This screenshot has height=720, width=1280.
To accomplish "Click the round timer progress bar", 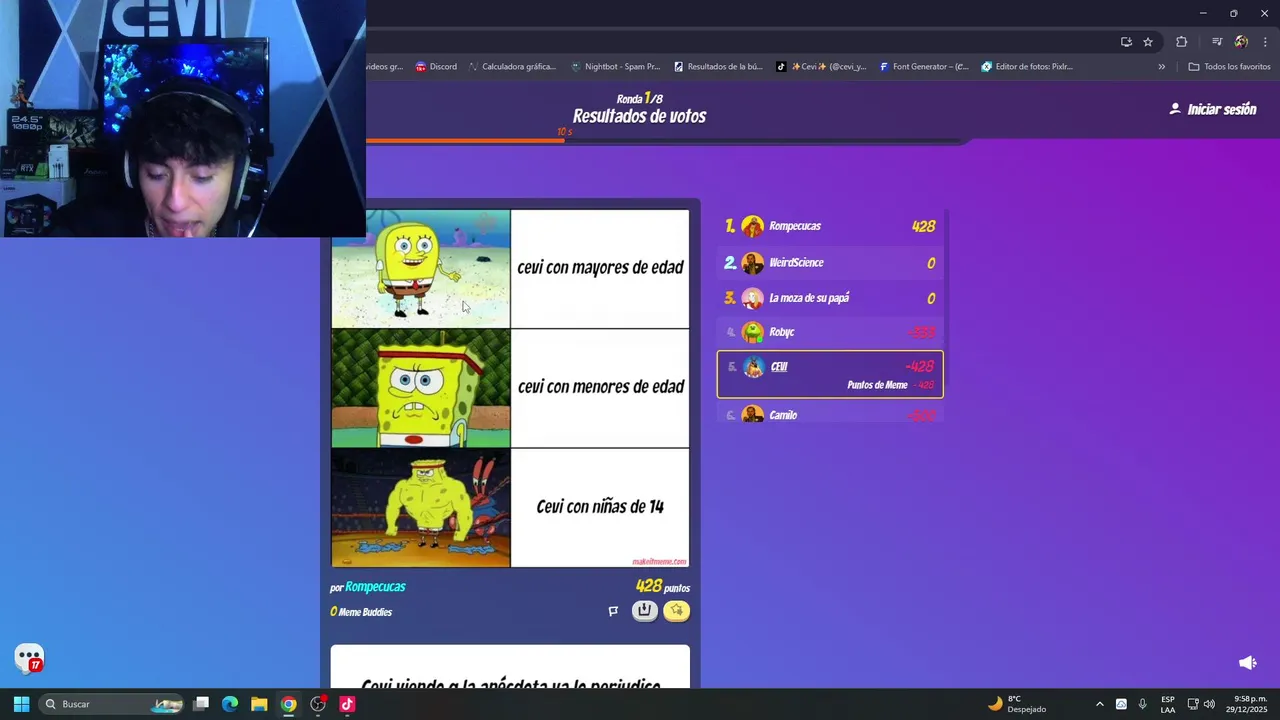I will click(666, 141).
